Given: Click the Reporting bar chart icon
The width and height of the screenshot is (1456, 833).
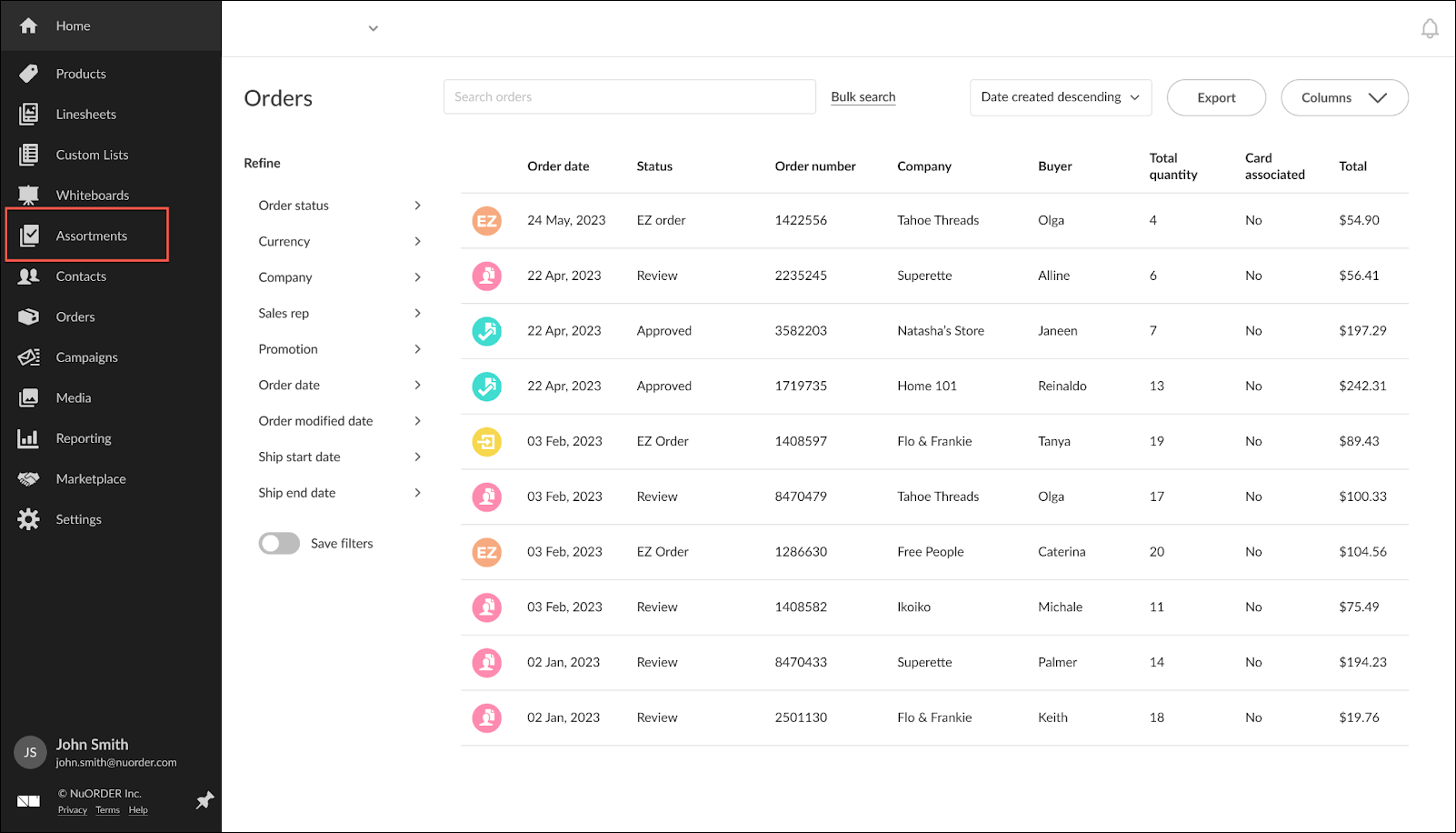Looking at the screenshot, I should point(29,438).
